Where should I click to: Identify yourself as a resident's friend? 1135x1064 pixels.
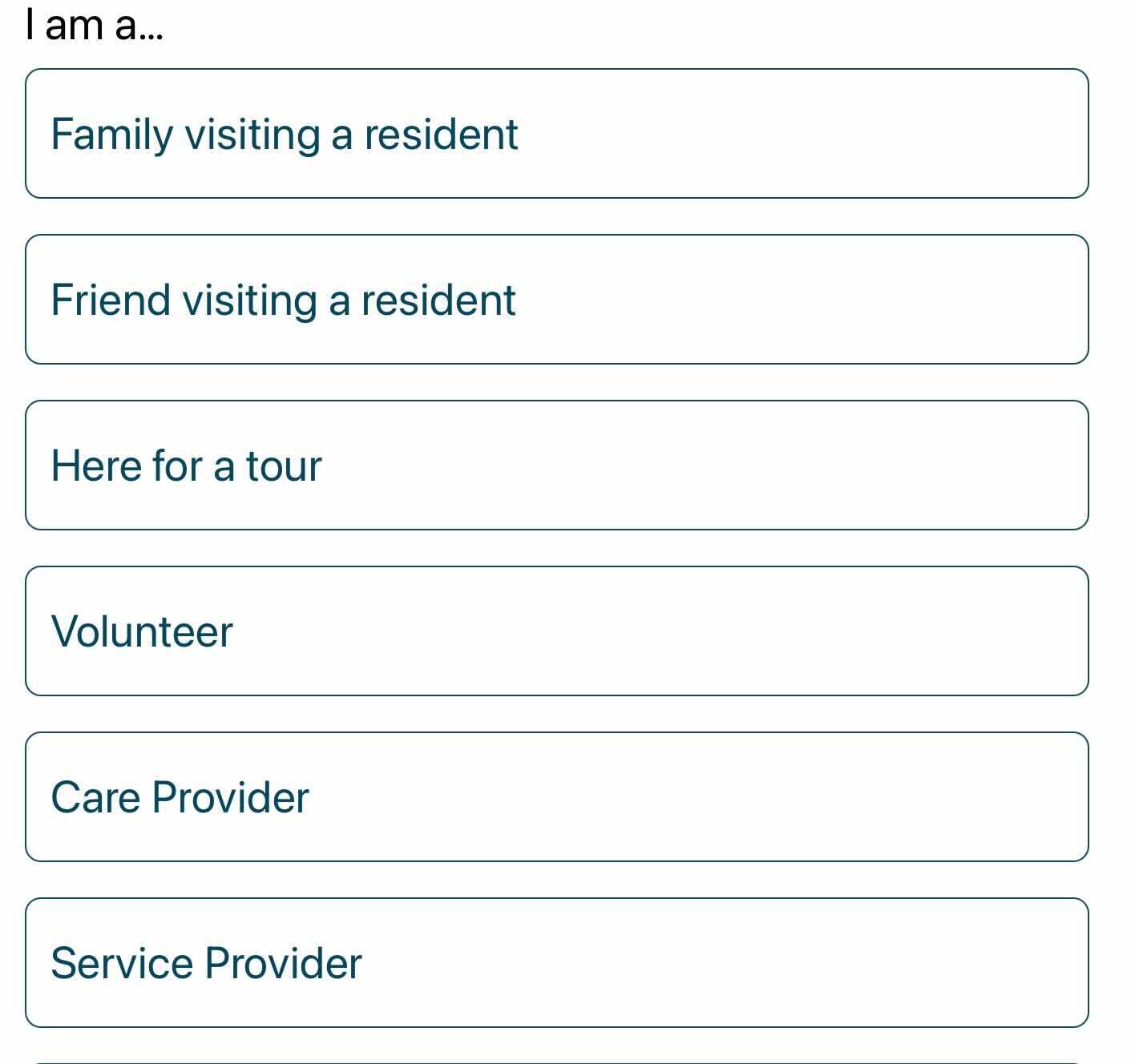point(557,299)
